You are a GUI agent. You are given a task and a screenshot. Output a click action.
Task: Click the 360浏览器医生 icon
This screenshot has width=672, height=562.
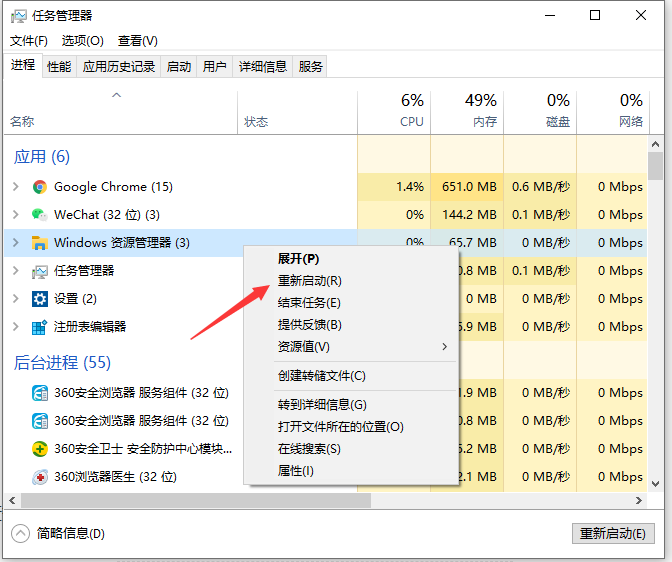click(40, 477)
